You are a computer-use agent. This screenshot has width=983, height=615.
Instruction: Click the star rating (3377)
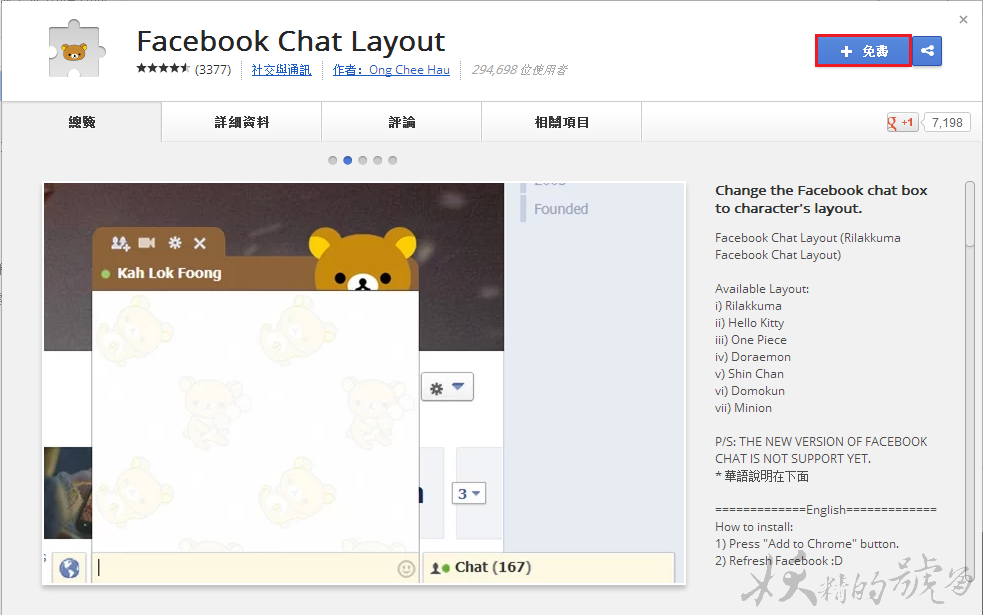click(x=184, y=69)
